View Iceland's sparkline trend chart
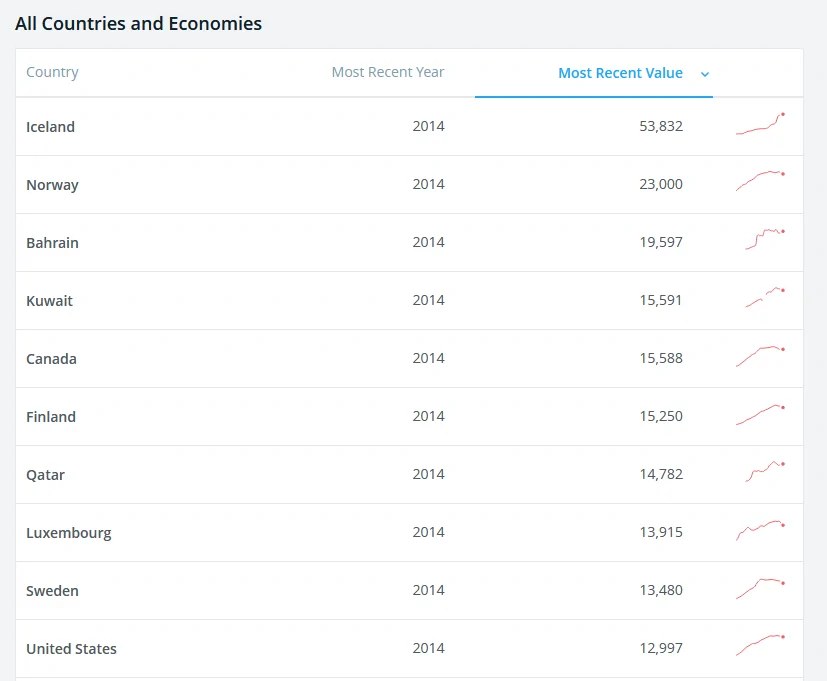The image size is (827, 681). (x=761, y=124)
